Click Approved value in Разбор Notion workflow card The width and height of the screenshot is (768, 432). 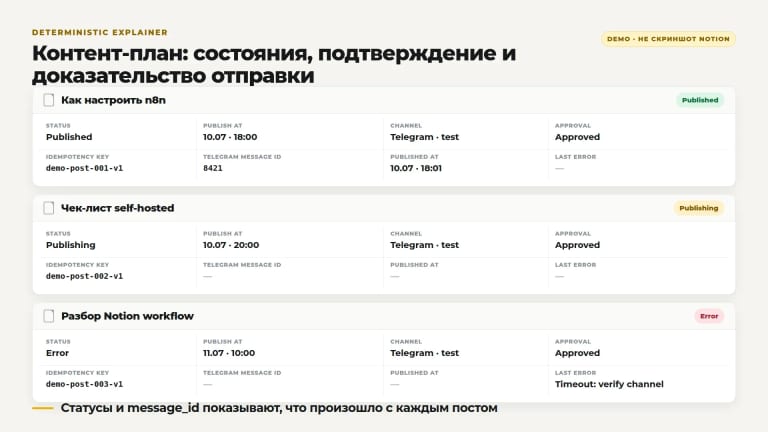(577, 353)
